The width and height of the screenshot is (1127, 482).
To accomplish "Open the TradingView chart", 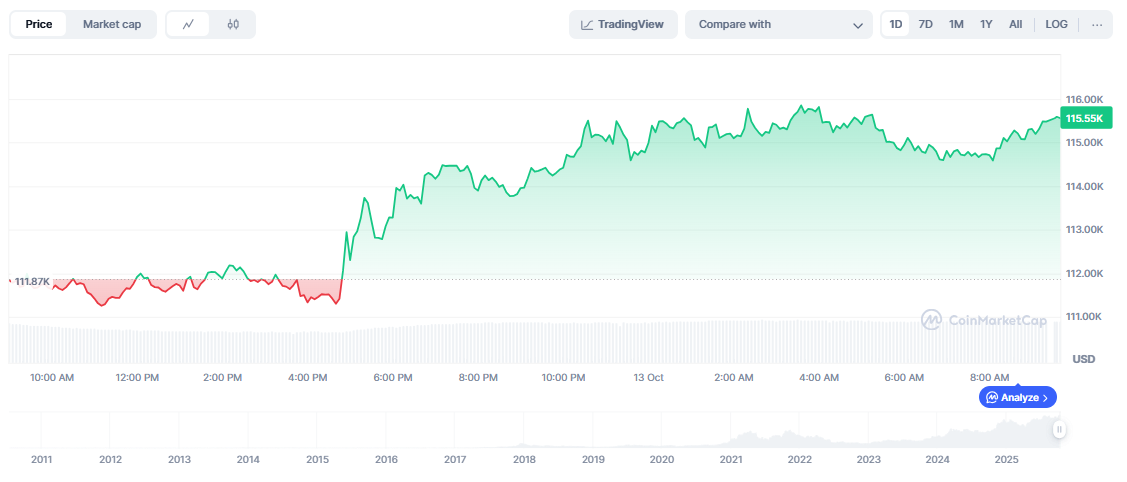I will [x=623, y=24].
